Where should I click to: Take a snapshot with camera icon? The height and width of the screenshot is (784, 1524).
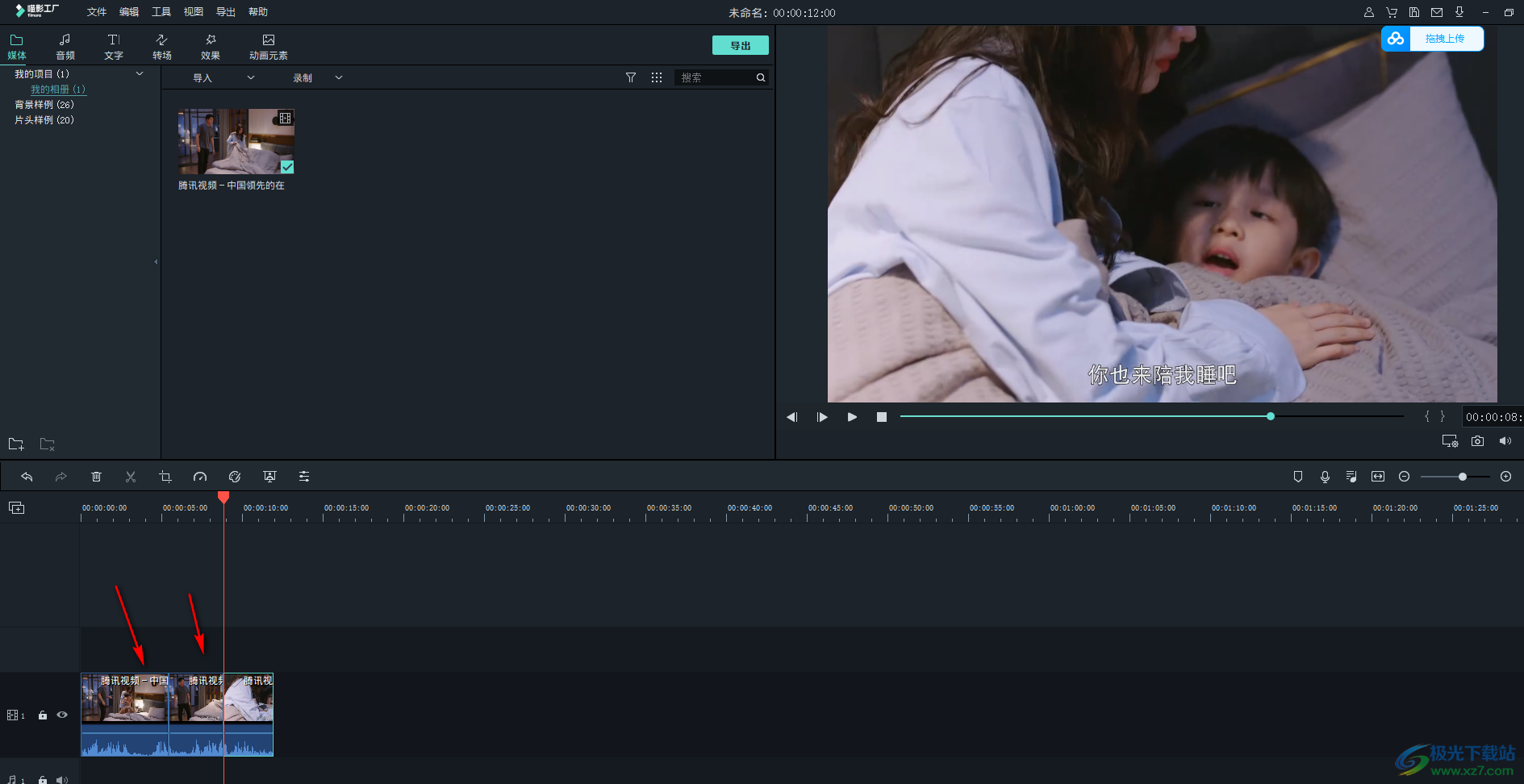click(1477, 441)
